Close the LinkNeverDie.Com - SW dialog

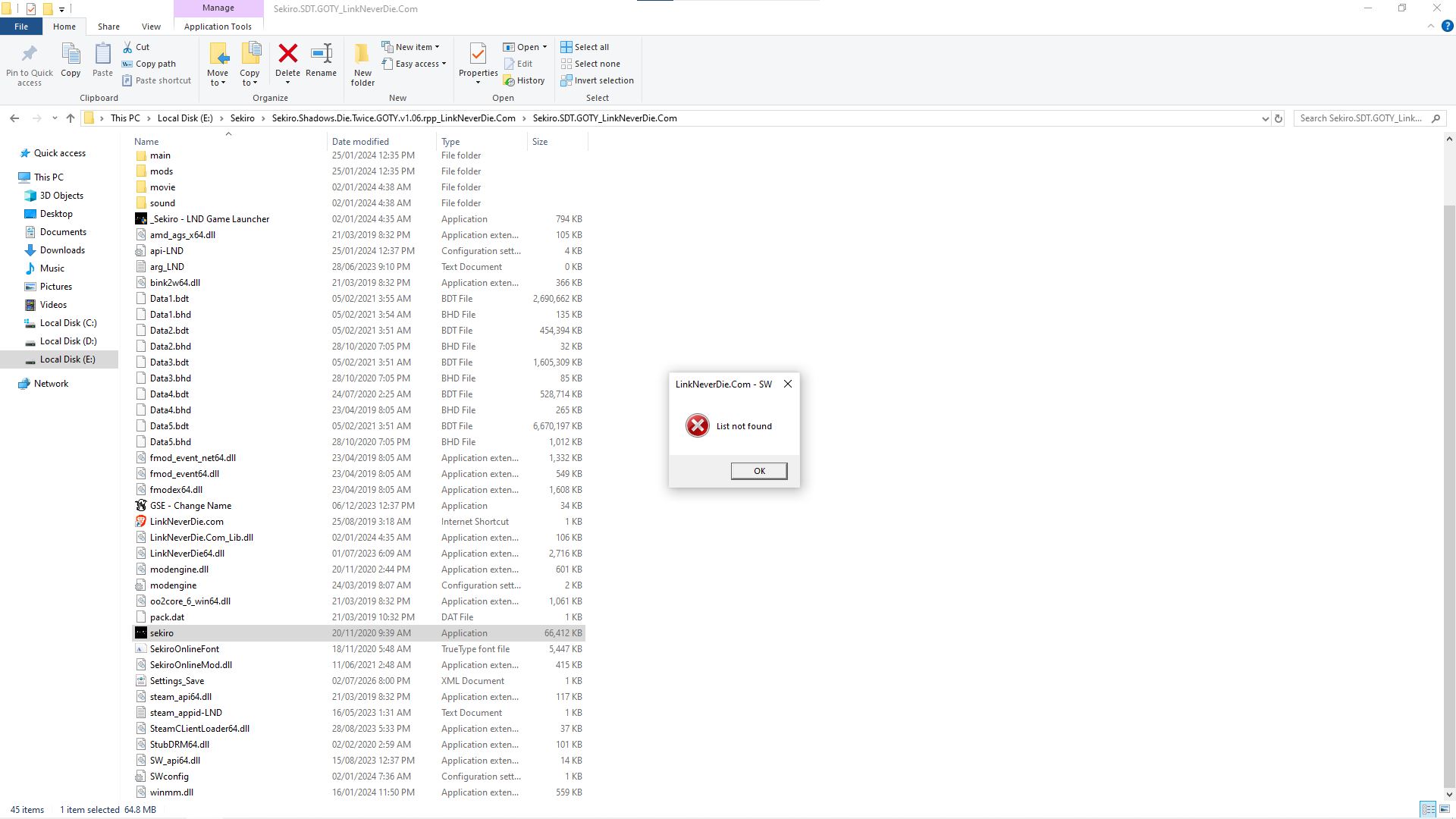coord(788,384)
